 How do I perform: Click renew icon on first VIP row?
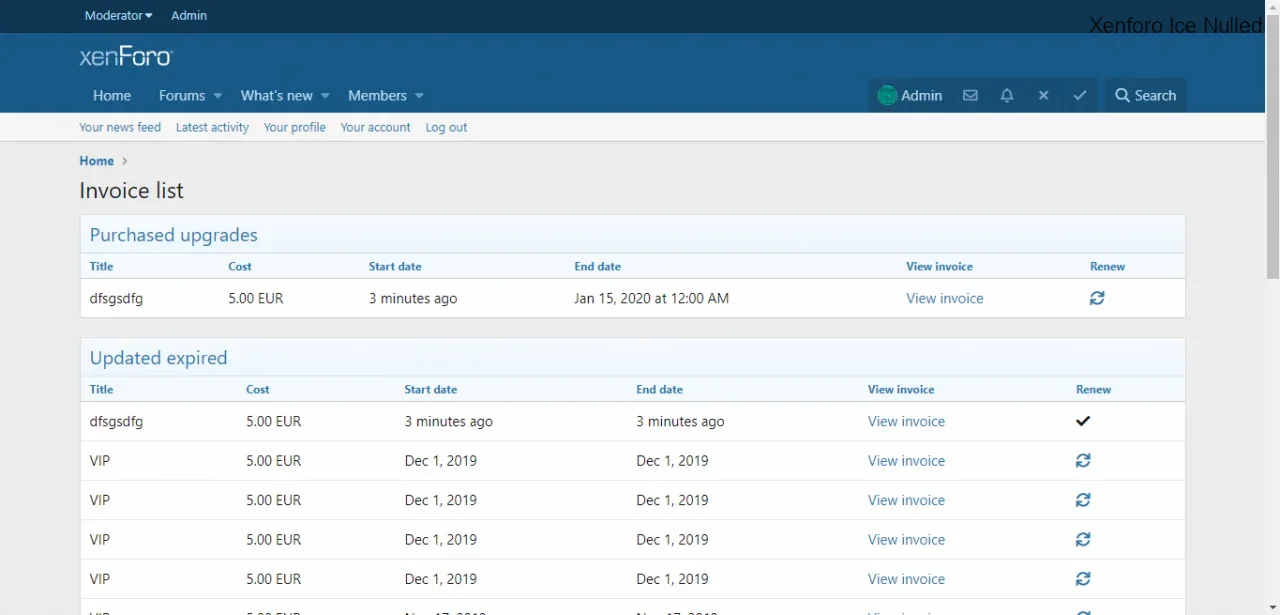coord(1083,461)
